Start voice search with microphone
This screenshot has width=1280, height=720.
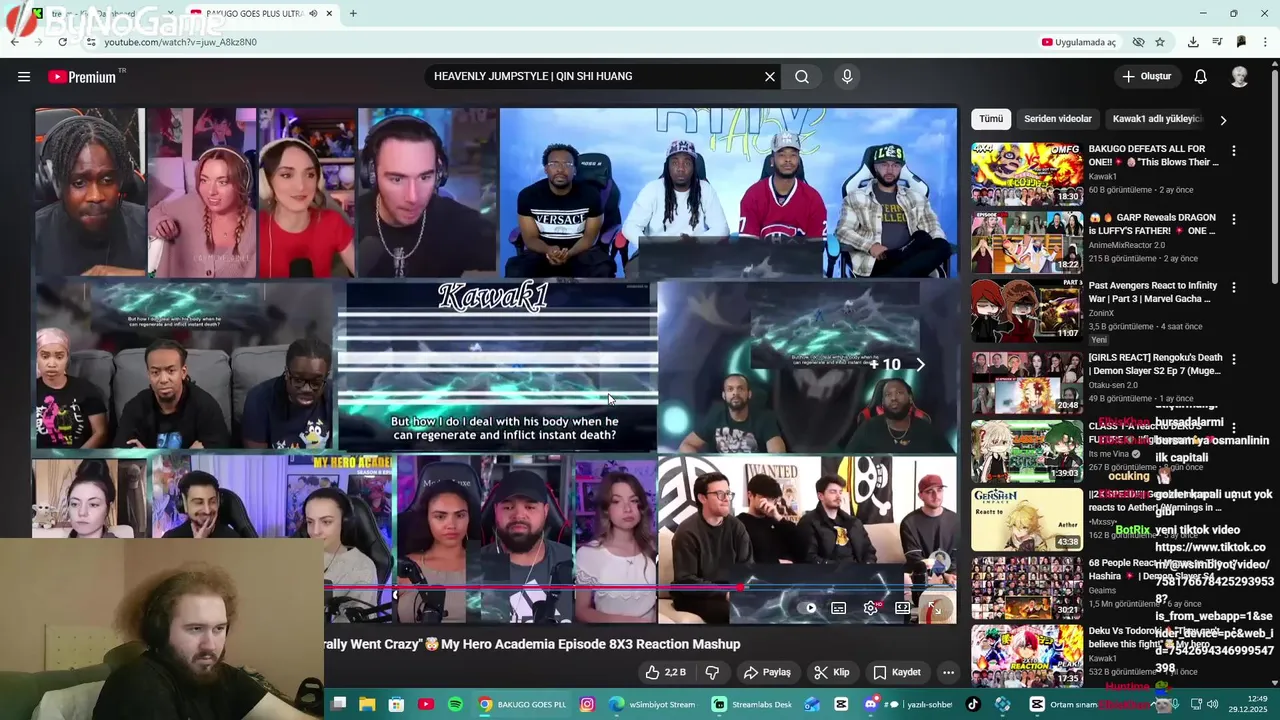pyautogui.click(x=847, y=77)
